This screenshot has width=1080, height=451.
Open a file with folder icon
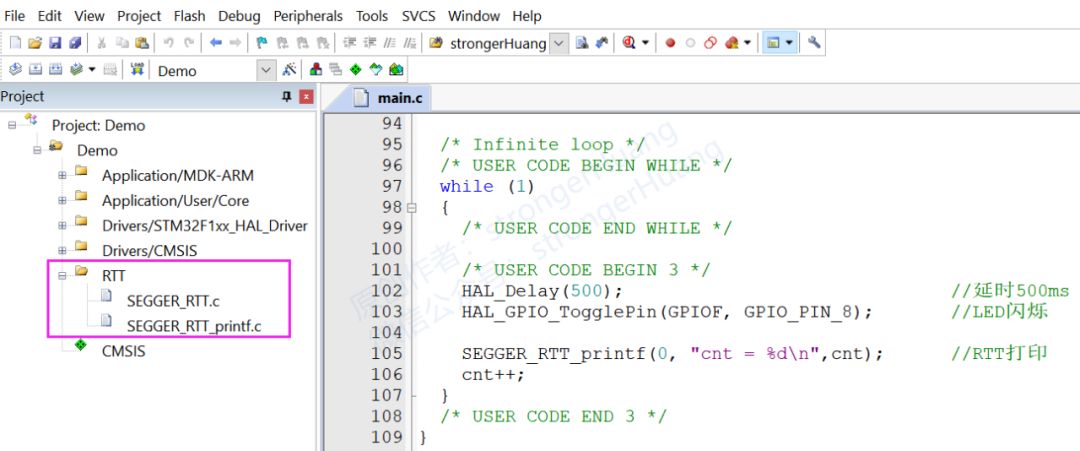click(35, 43)
